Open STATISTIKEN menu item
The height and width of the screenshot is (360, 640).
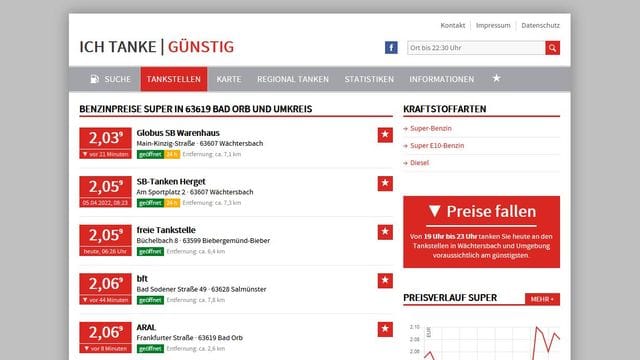[369, 79]
